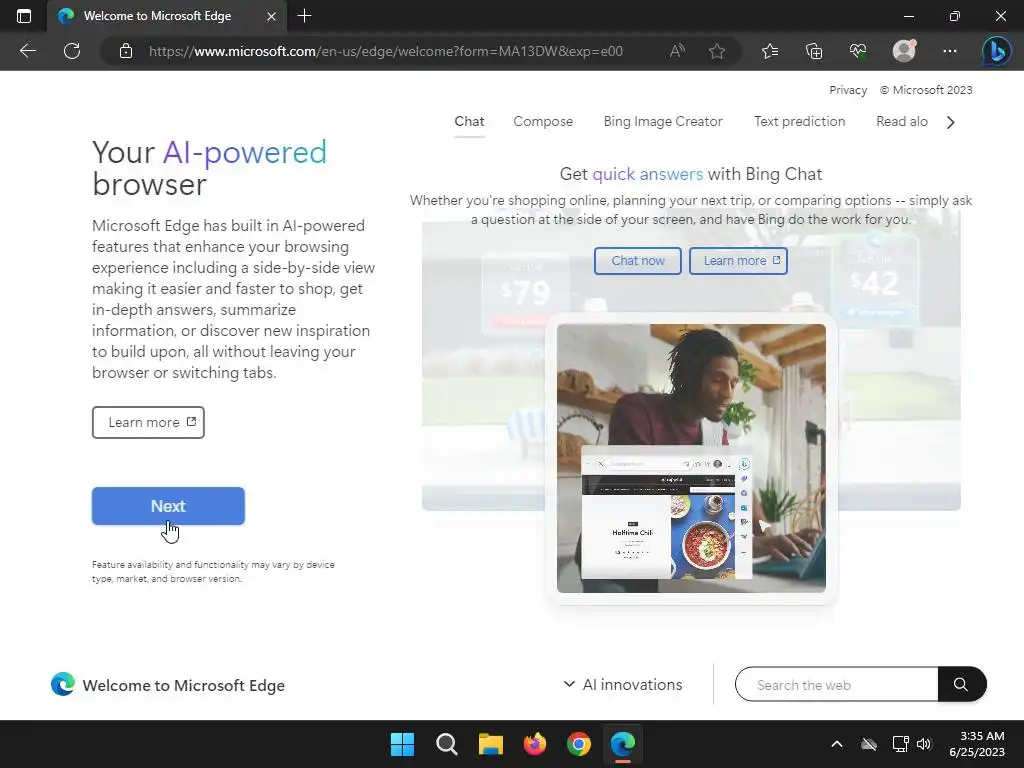Viewport: 1024px width, 768px height.
Task: Open the profile avatar menu
Action: pos(904,51)
